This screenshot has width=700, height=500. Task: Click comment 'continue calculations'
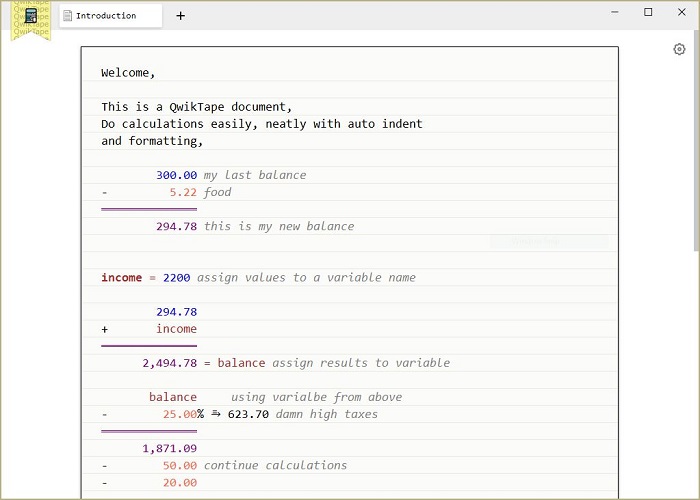[275, 466]
